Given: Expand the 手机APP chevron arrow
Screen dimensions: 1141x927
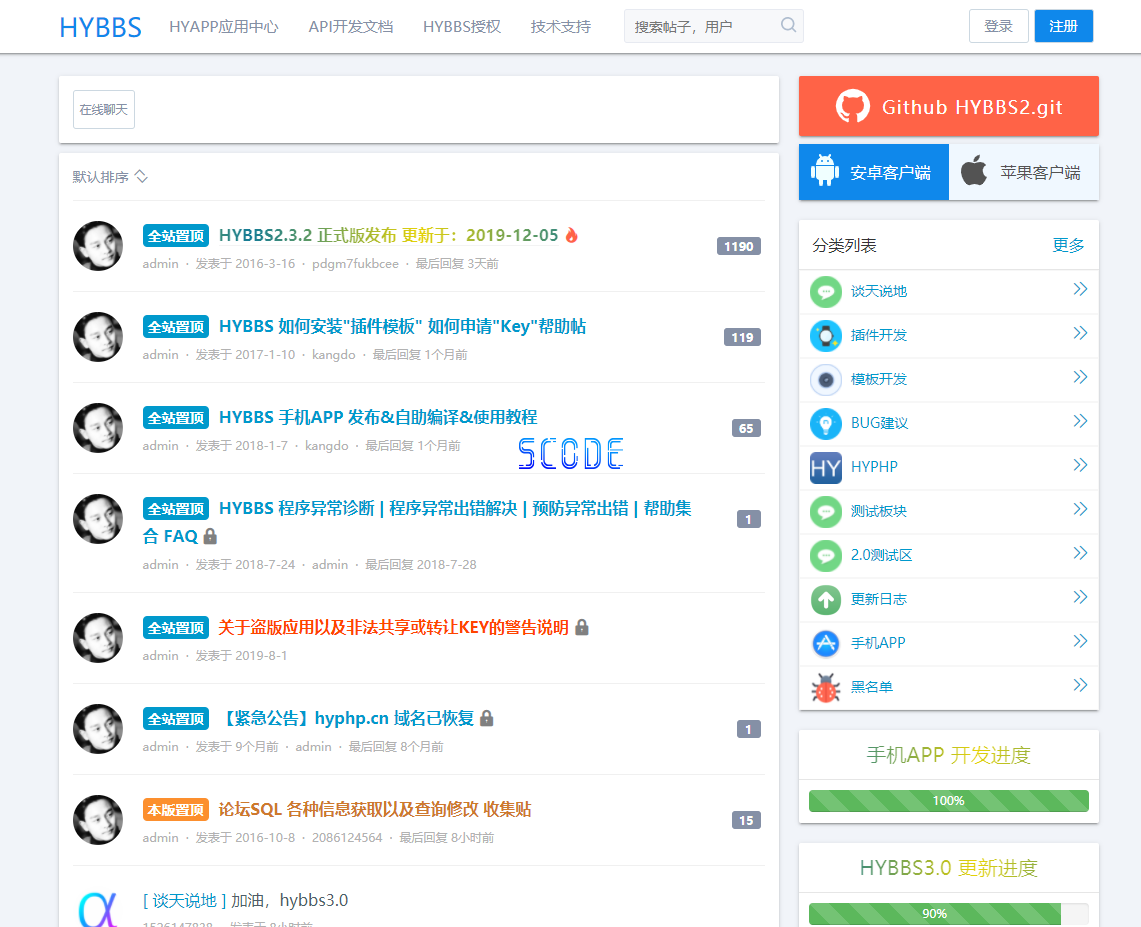Looking at the screenshot, I should point(1080,641).
